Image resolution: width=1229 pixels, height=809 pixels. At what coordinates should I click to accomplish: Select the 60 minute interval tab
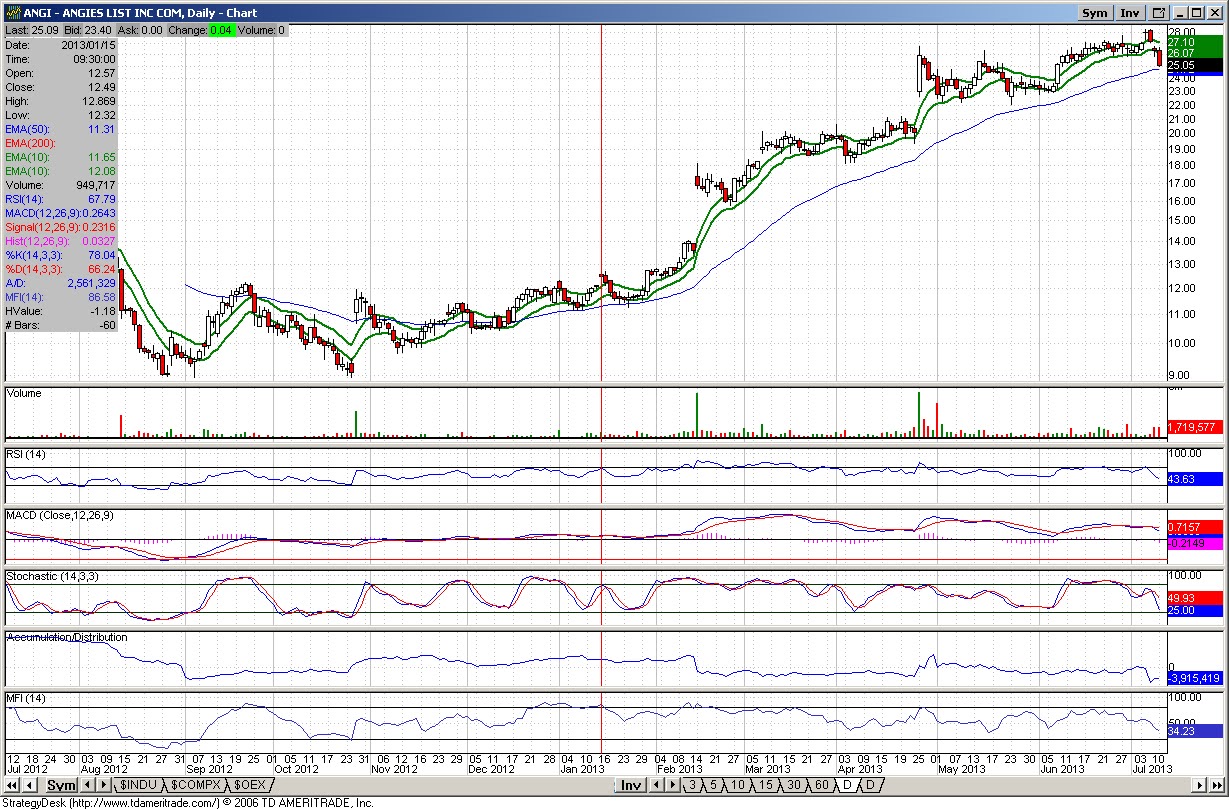coord(820,786)
